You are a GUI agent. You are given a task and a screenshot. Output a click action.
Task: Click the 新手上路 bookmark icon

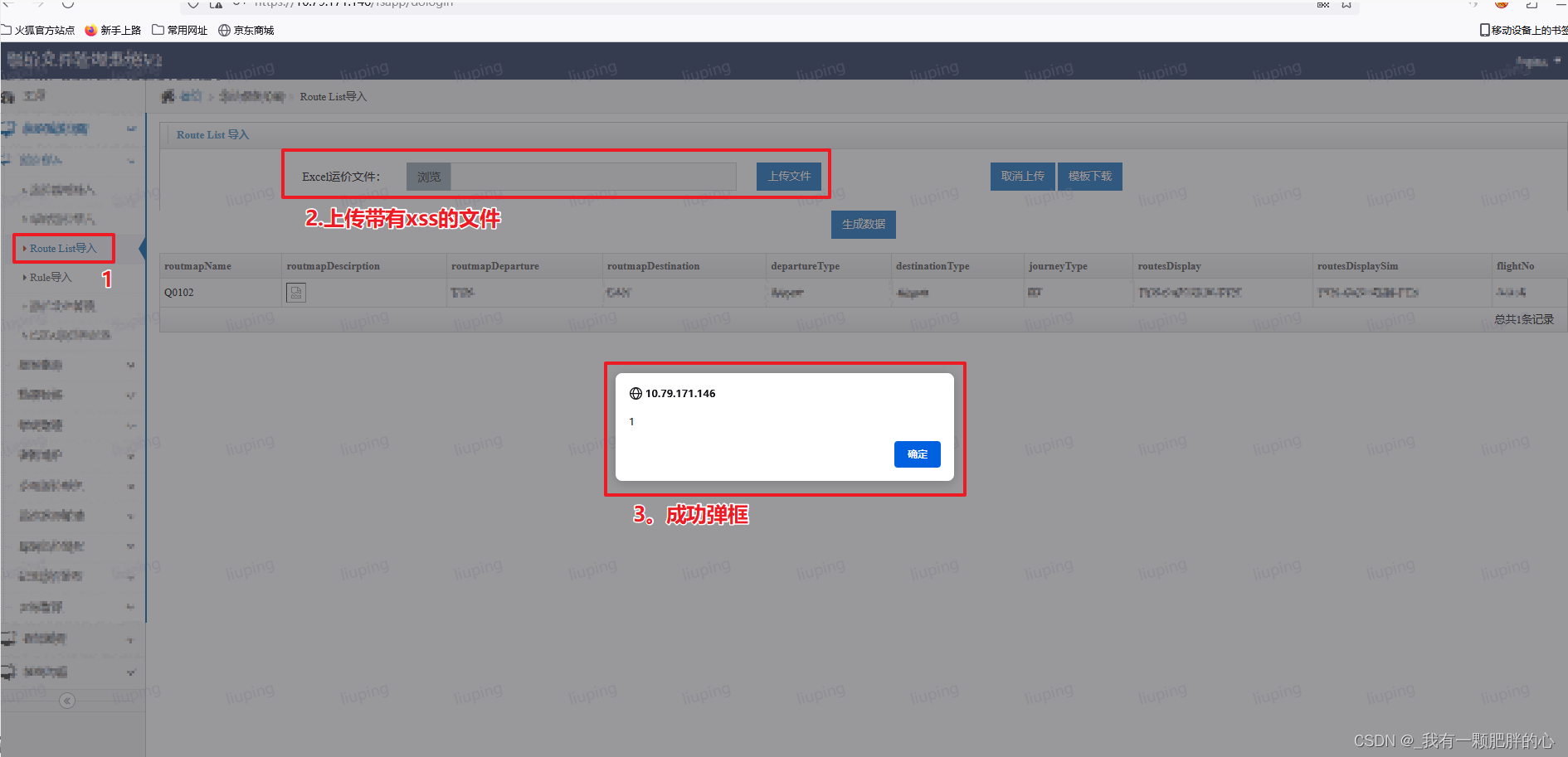(x=90, y=30)
